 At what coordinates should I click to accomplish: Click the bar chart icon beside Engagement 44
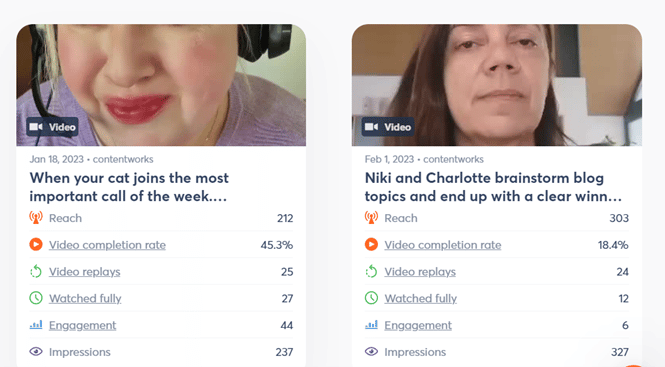[x=36, y=325]
